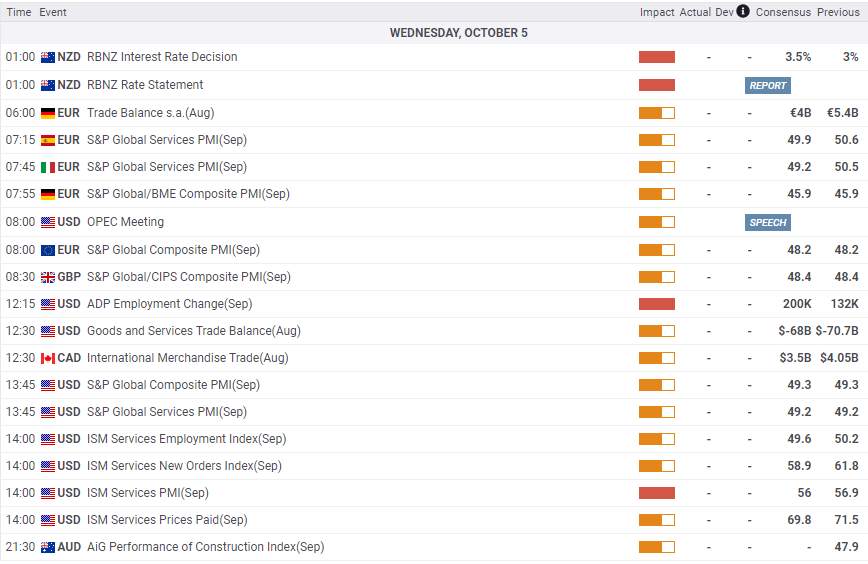Click New Zealand flag beside RBNZ Interest Rate Decision
Screen dimensions: 868x564
(48, 57)
